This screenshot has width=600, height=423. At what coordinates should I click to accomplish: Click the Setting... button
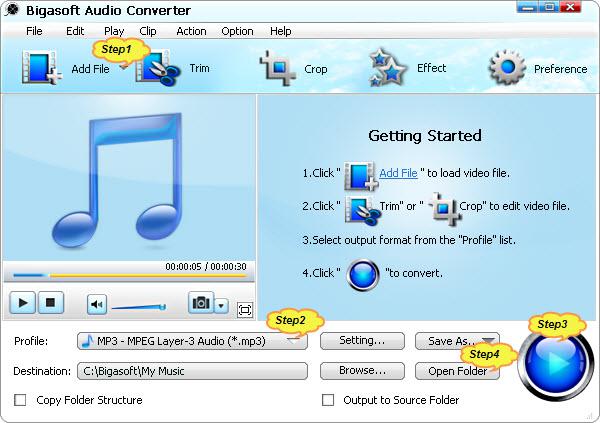362,341
